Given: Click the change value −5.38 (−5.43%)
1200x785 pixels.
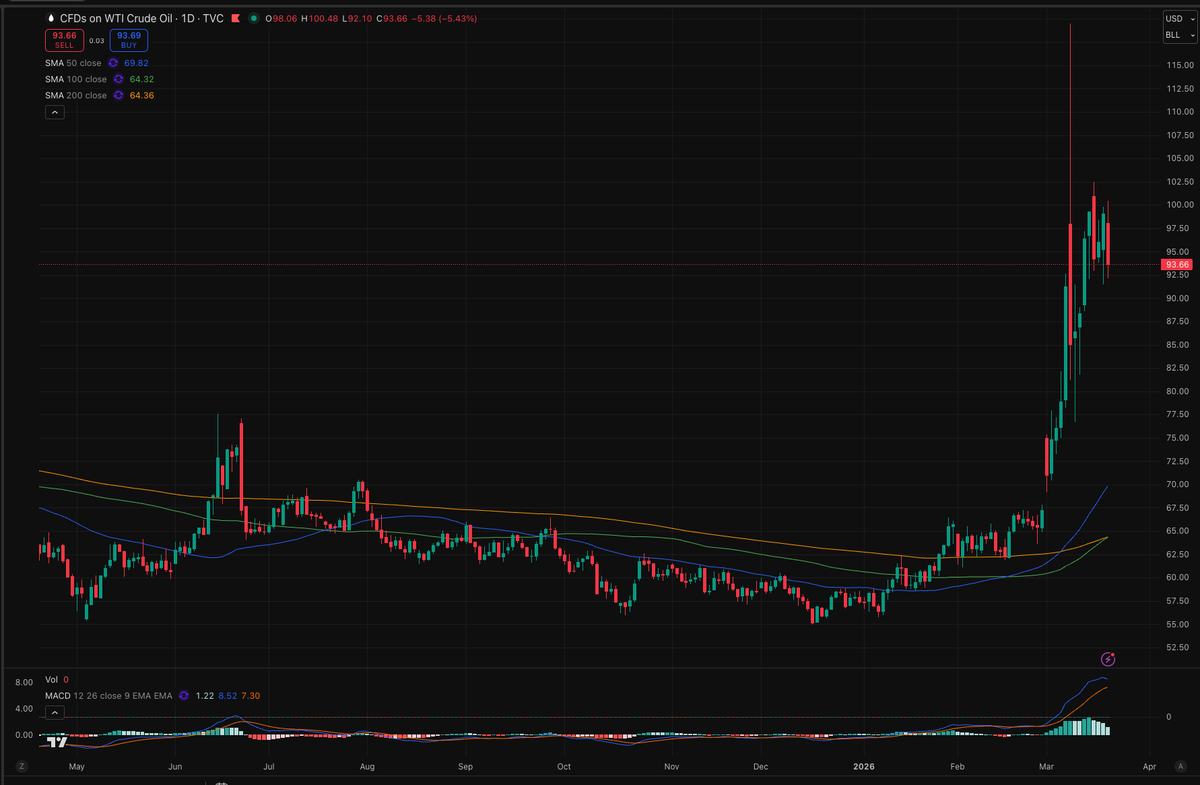Looking at the screenshot, I should pos(443,19).
